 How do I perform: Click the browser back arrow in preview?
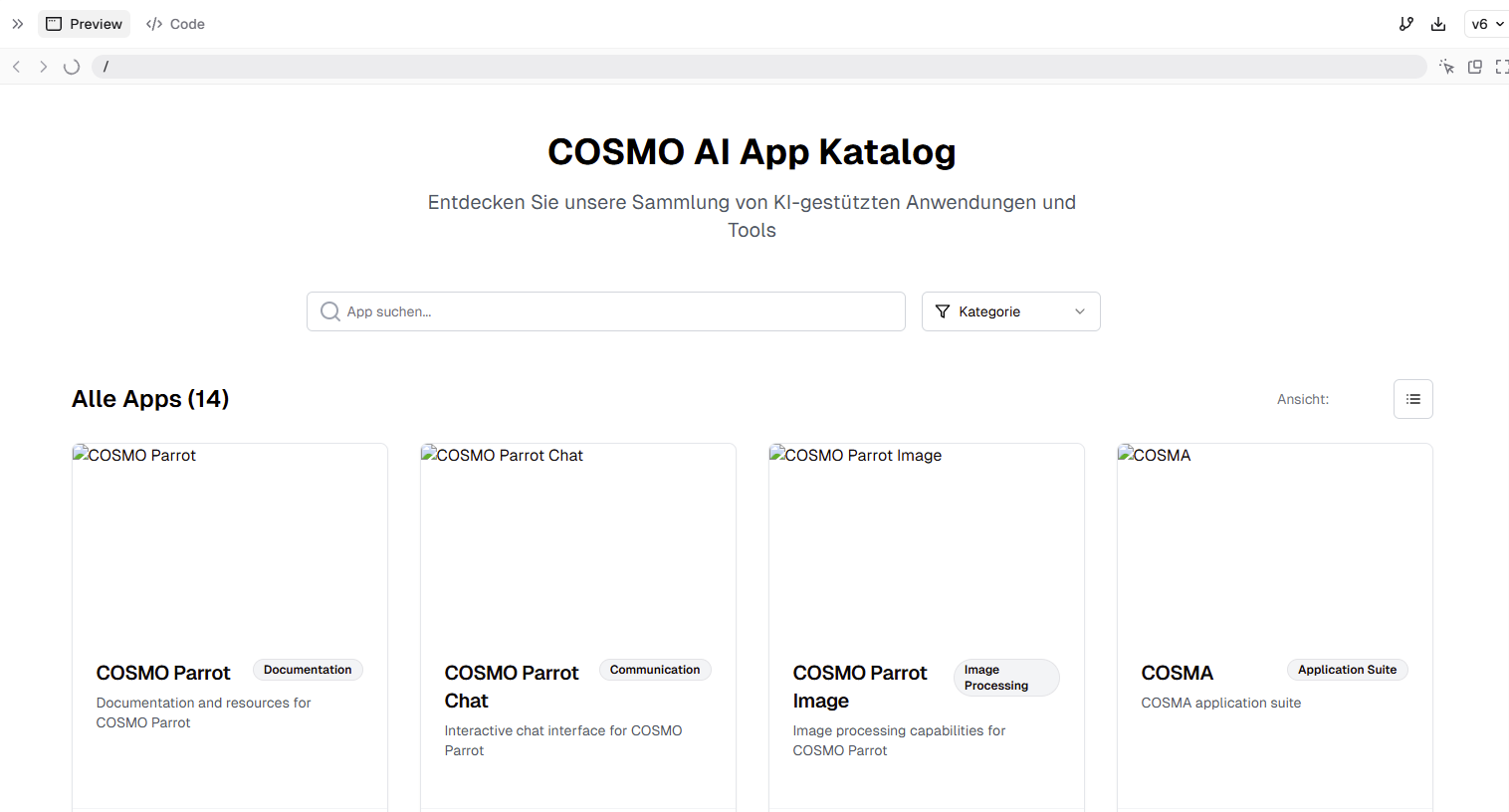click(x=17, y=67)
